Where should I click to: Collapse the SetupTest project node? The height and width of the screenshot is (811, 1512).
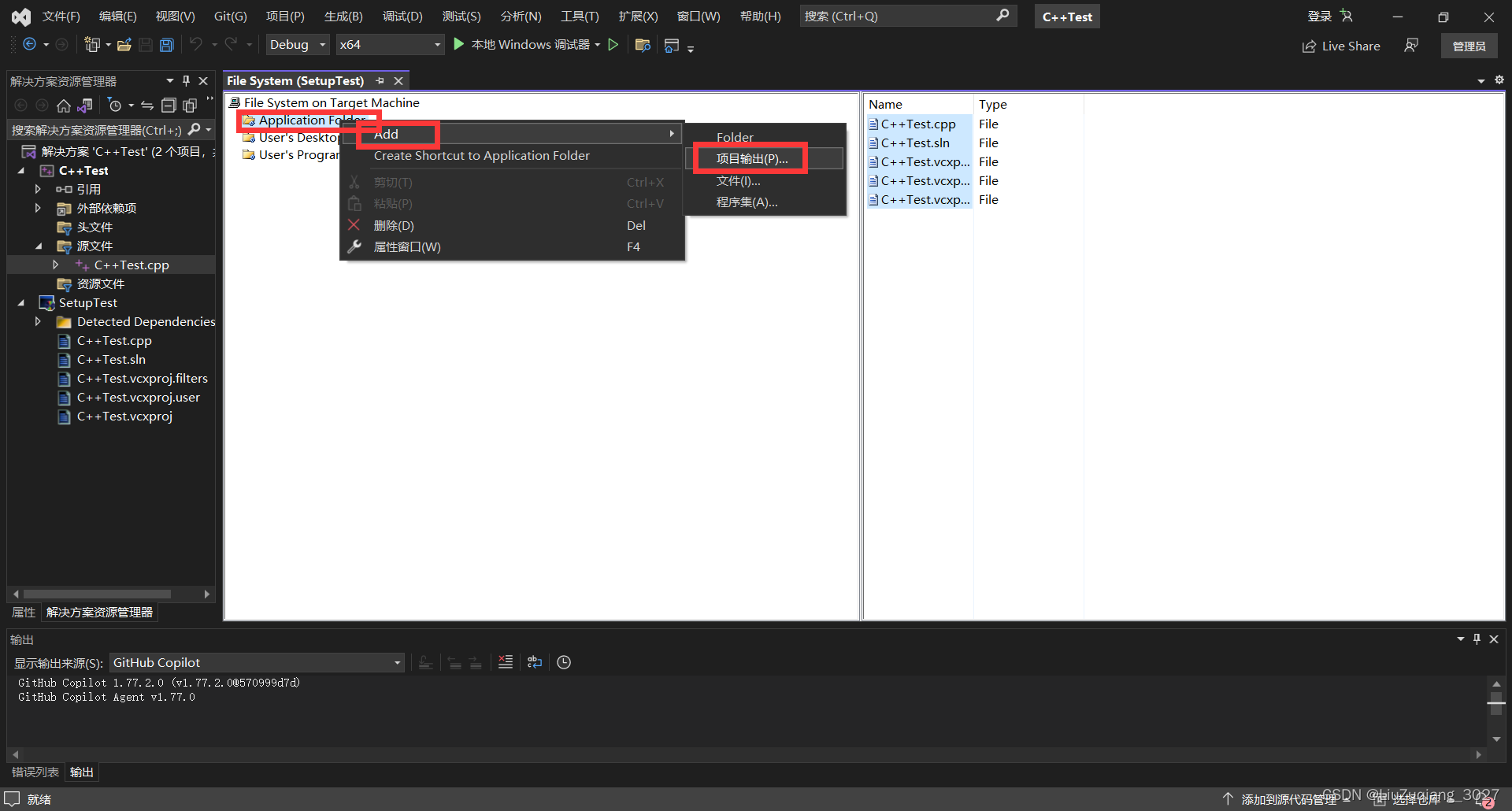(x=21, y=303)
